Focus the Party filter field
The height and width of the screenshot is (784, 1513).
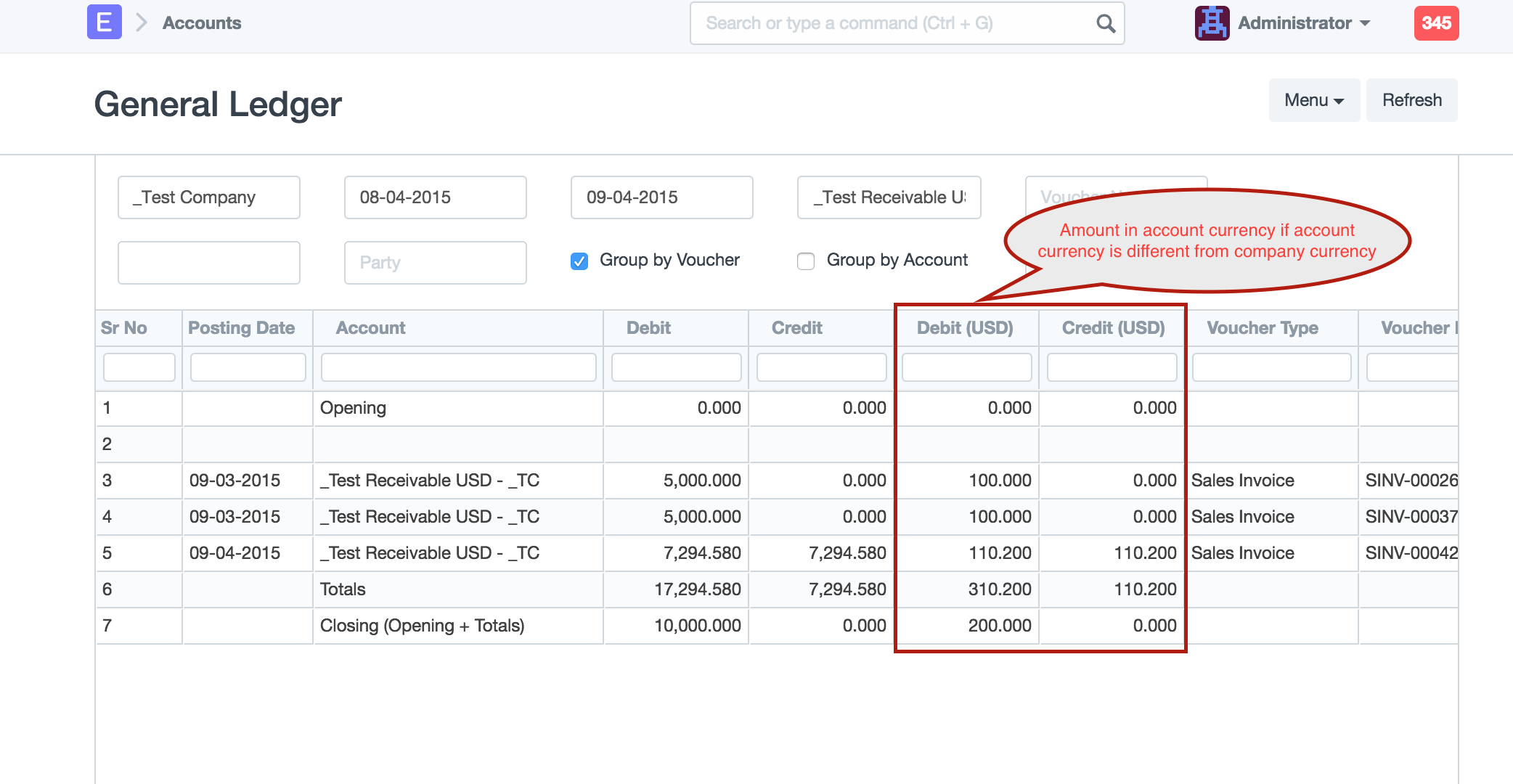click(435, 263)
